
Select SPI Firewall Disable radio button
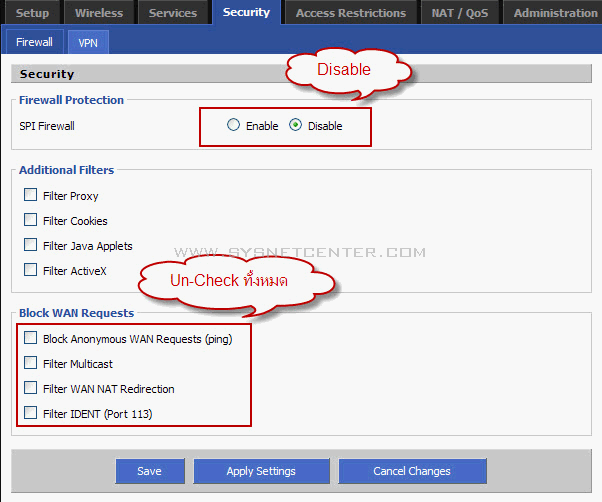[295, 125]
